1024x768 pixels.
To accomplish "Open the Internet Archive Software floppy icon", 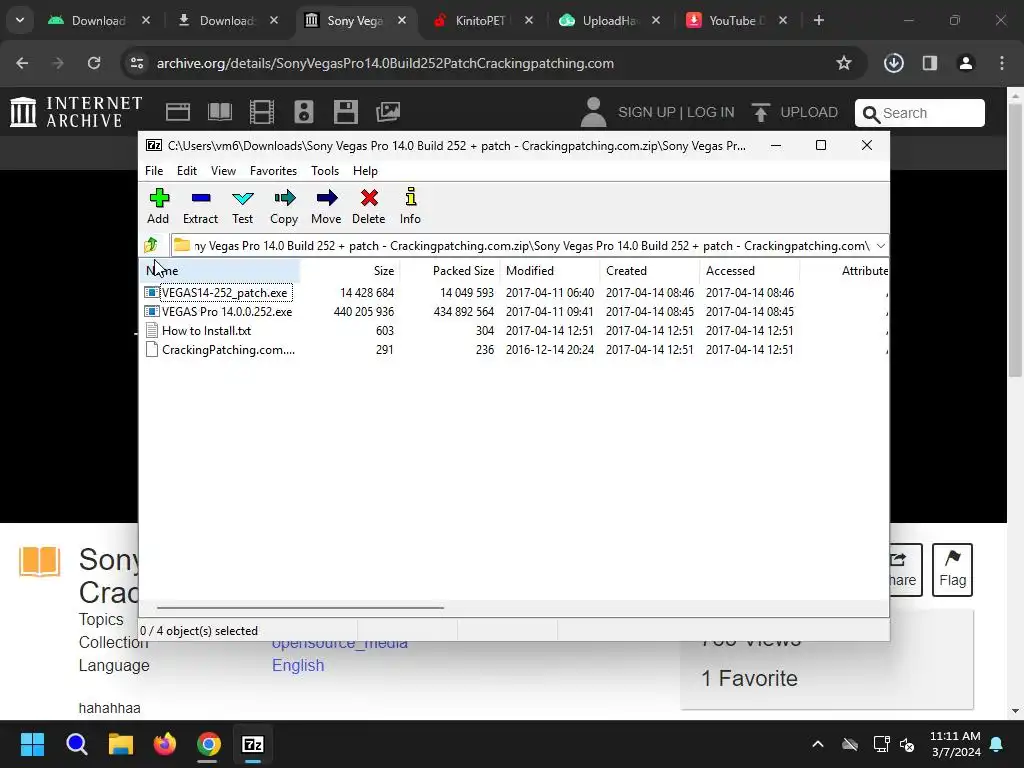I will coord(345,112).
